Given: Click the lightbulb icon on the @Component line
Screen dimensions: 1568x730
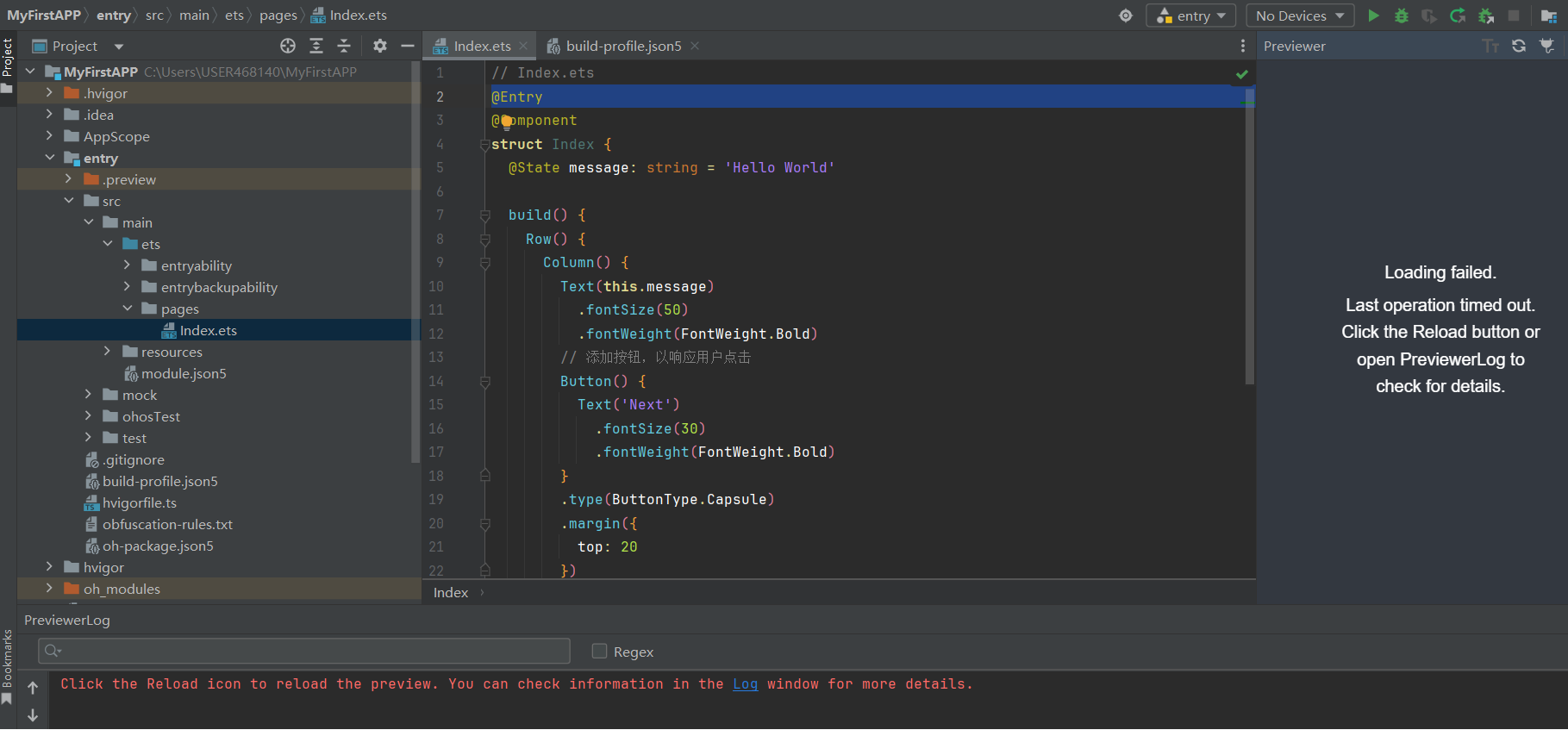Looking at the screenshot, I should (506, 122).
